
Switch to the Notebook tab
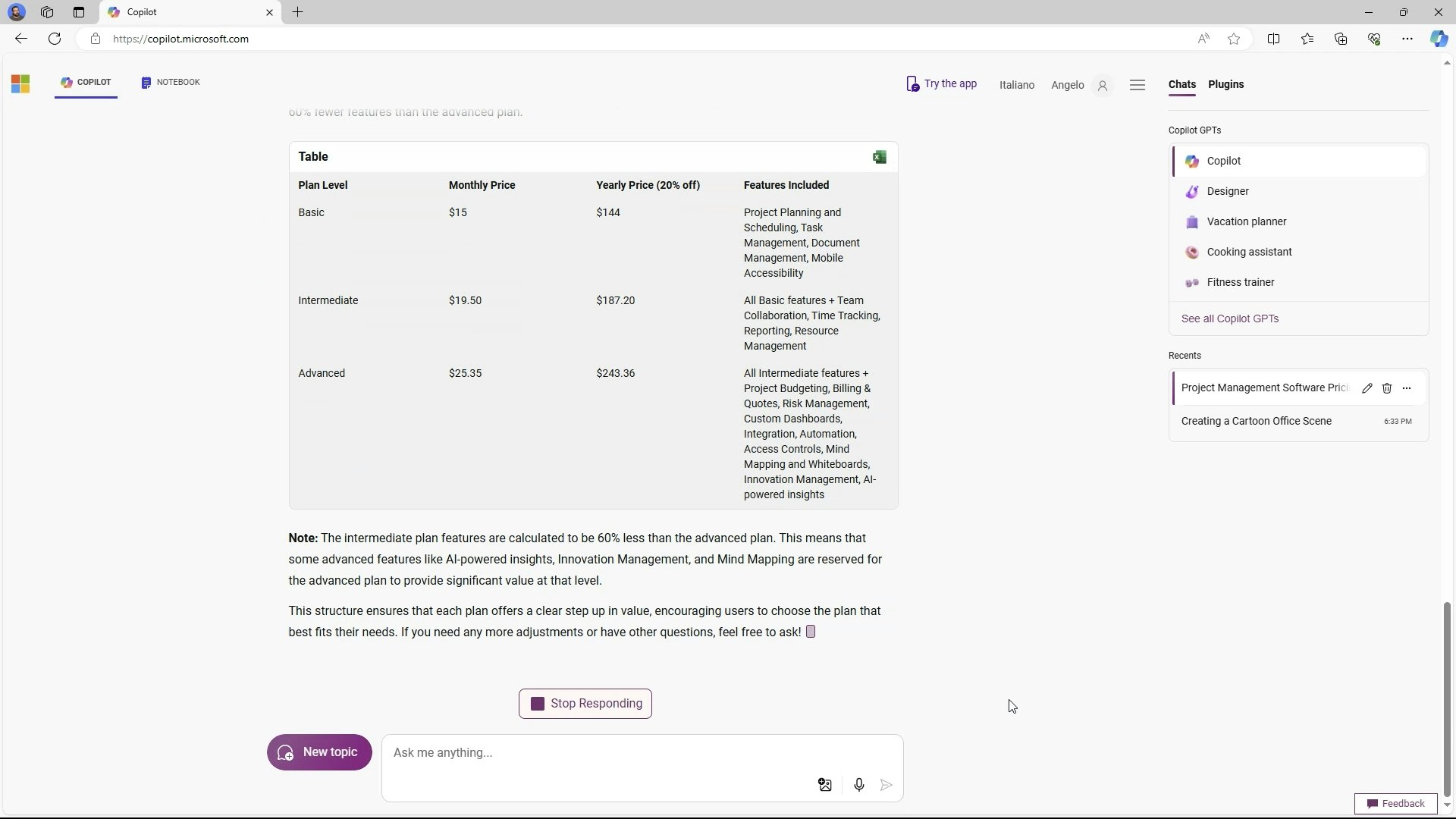coord(171,82)
